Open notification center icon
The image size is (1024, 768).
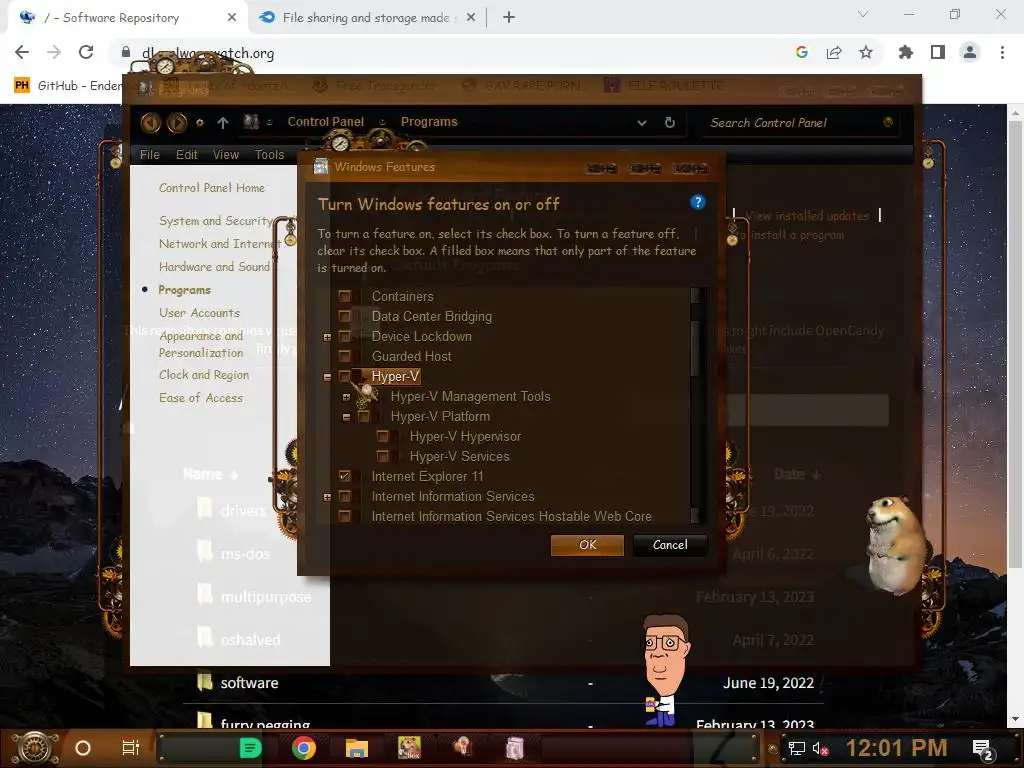[983, 748]
